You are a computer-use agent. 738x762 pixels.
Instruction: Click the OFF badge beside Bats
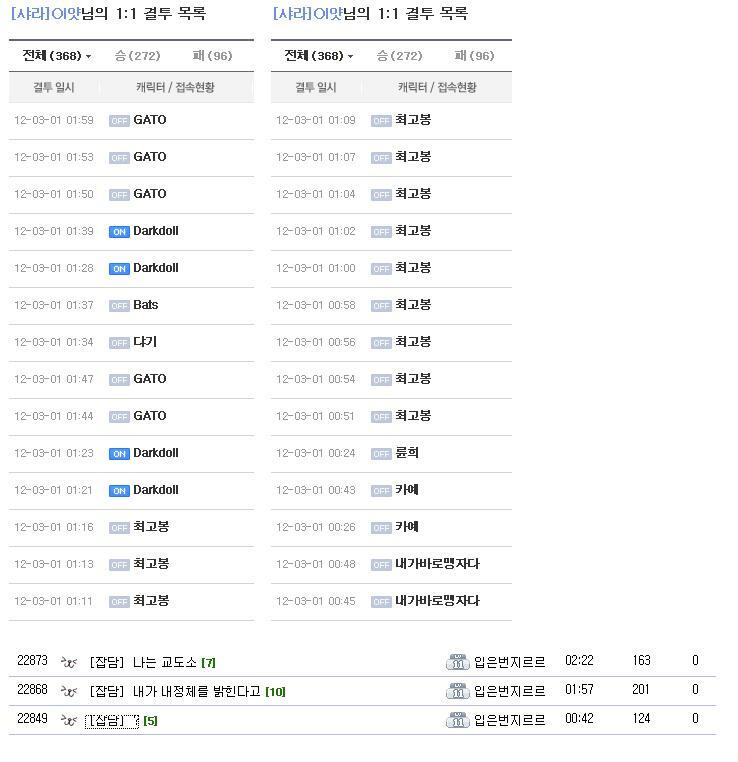point(119,306)
